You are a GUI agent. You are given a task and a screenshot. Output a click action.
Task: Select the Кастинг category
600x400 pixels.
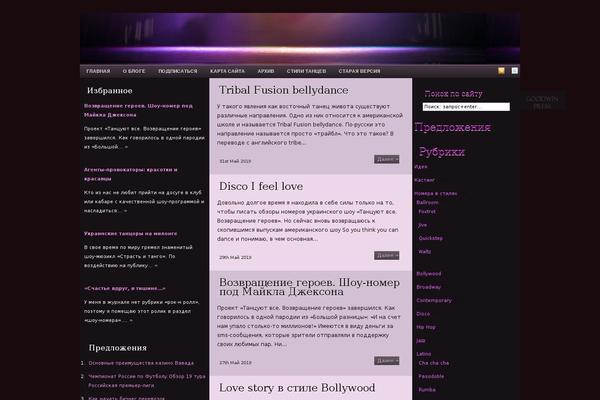pyautogui.click(x=424, y=180)
